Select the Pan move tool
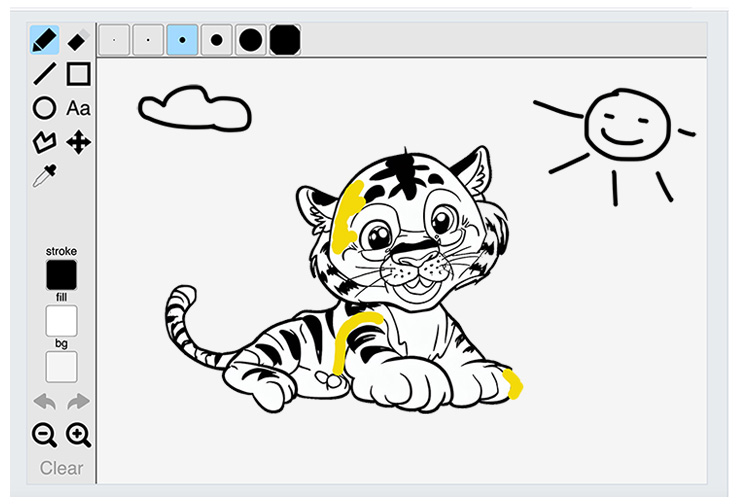Image resolution: width=740 pixels, height=504 pixels. (78, 142)
